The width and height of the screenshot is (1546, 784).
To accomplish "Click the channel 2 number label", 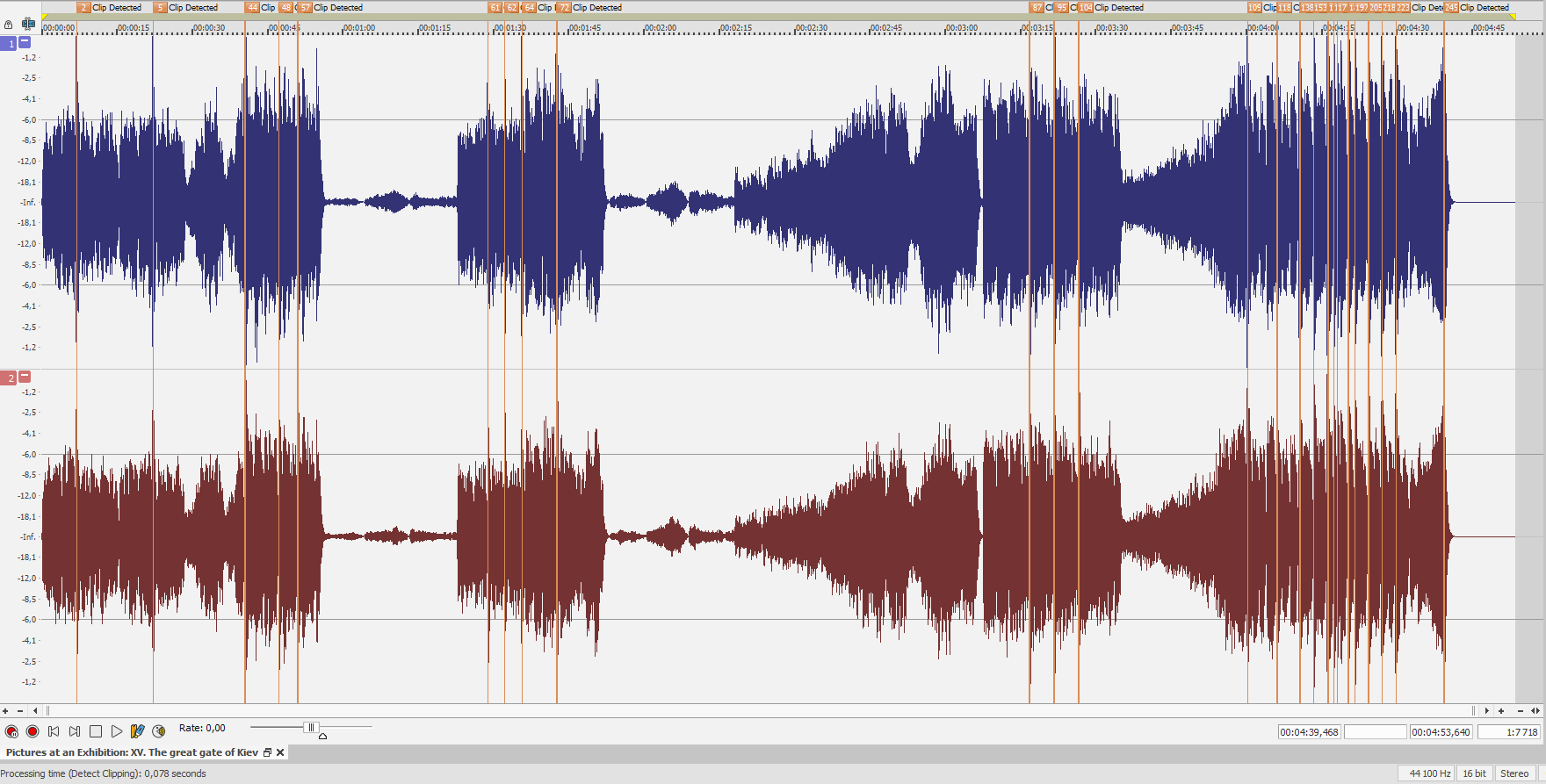I will point(10,378).
